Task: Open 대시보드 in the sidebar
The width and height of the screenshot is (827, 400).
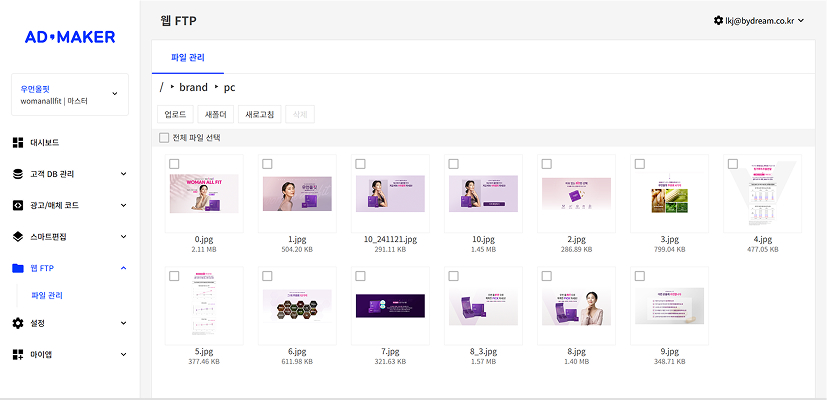Action: pos(44,142)
